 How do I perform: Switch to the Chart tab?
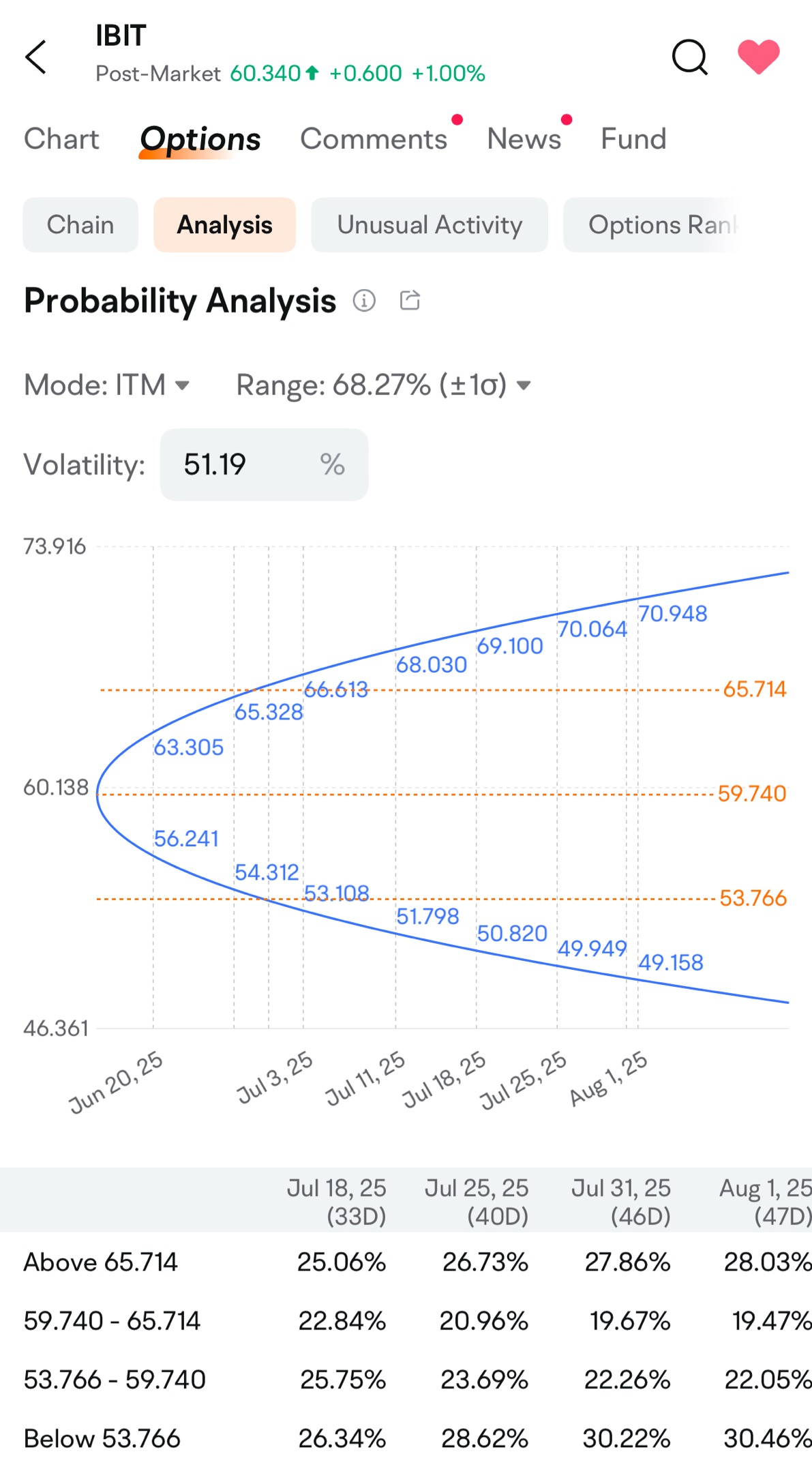tap(62, 138)
